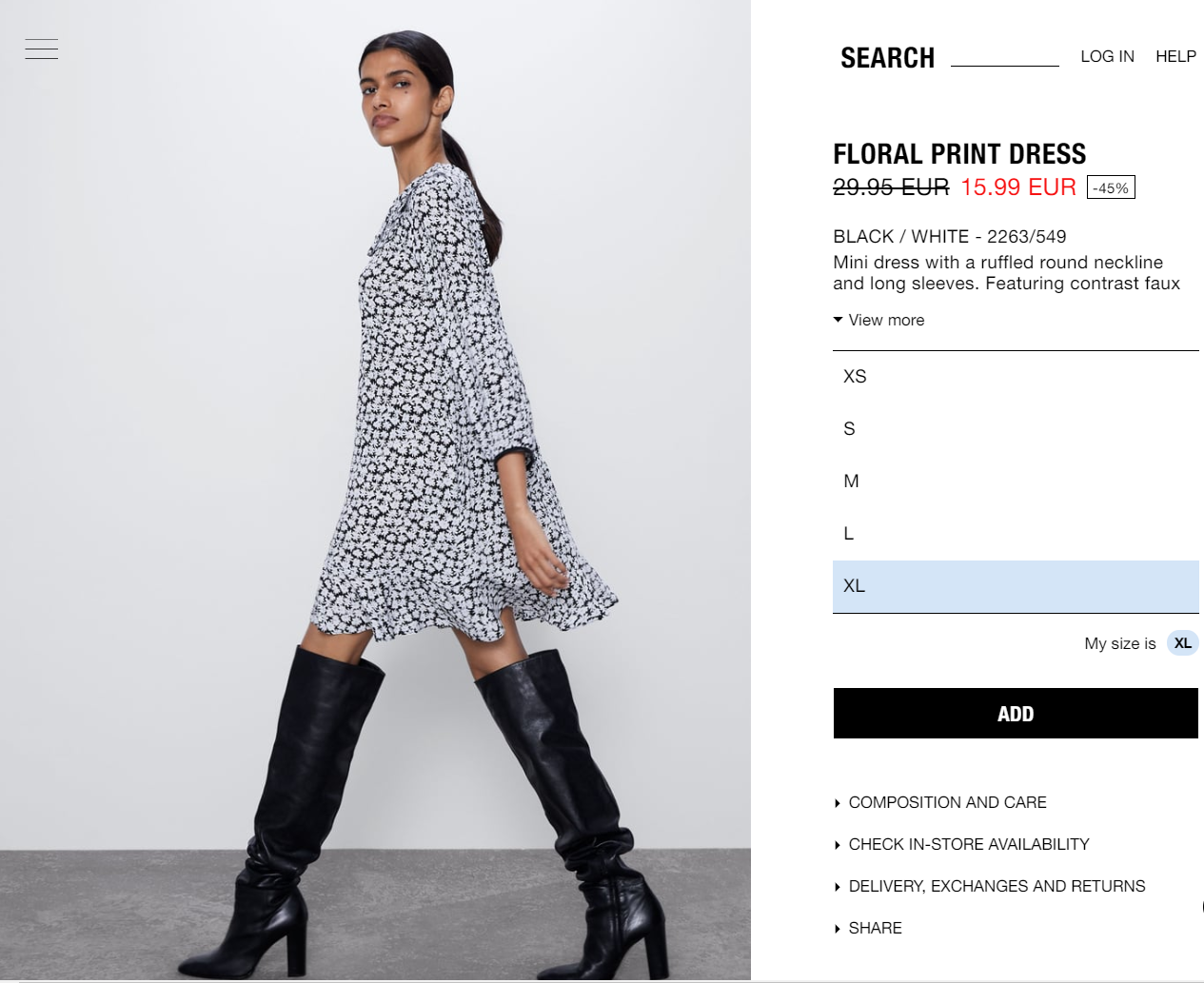
Task: Click the SEARCH label
Action: [x=887, y=58]
